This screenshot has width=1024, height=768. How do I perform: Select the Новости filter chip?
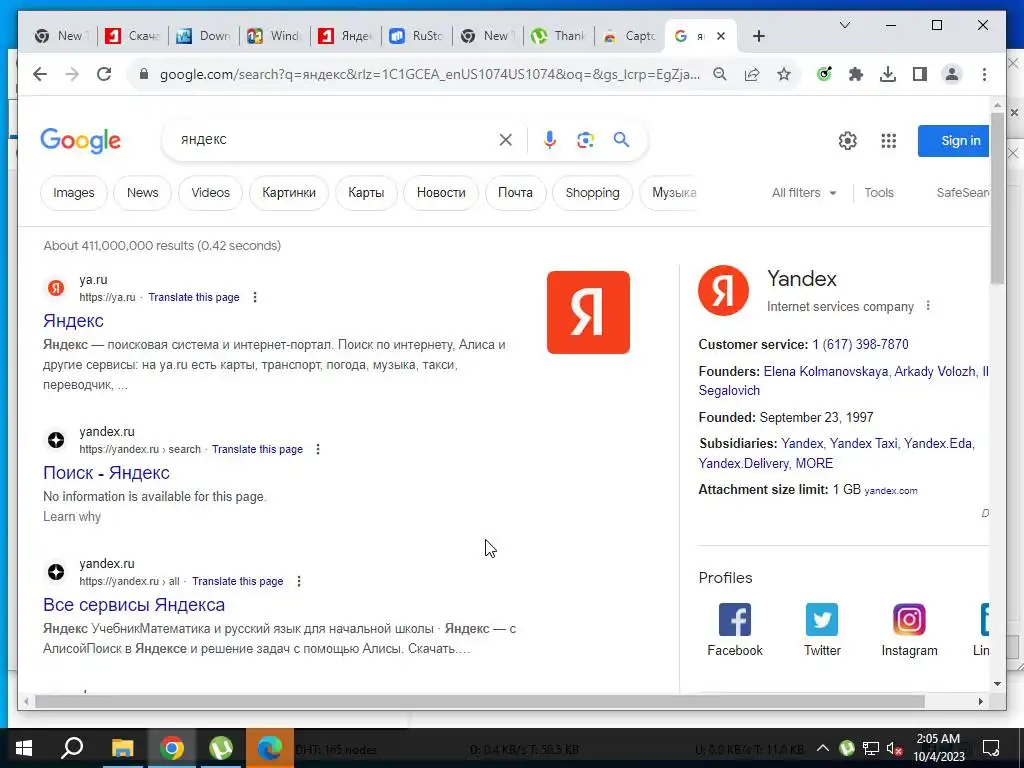tap(441, 193)
